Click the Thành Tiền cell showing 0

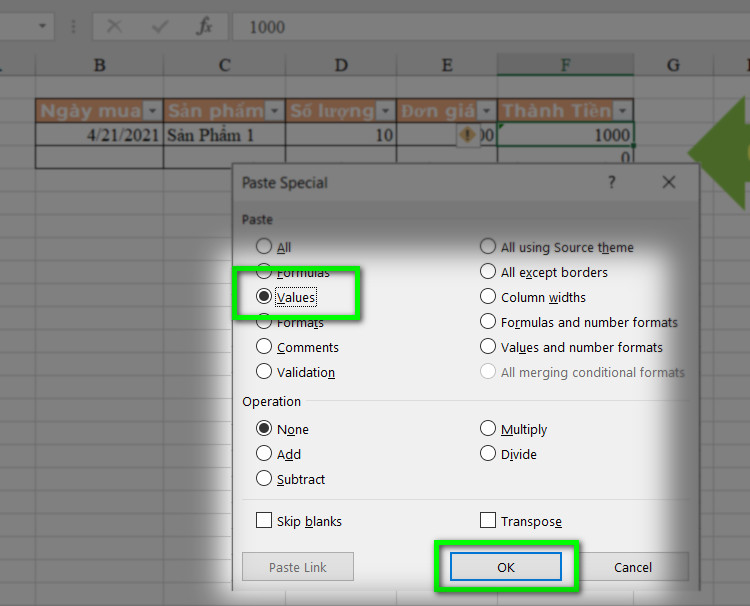tap(565, 155)
